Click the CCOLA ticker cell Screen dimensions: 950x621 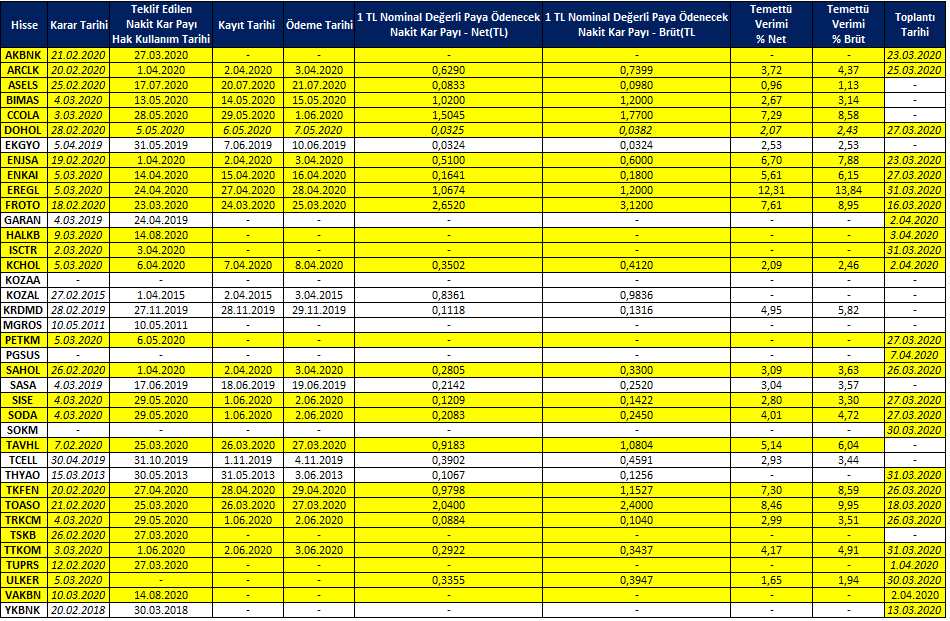pyautogui.click(x=24, y=115)
